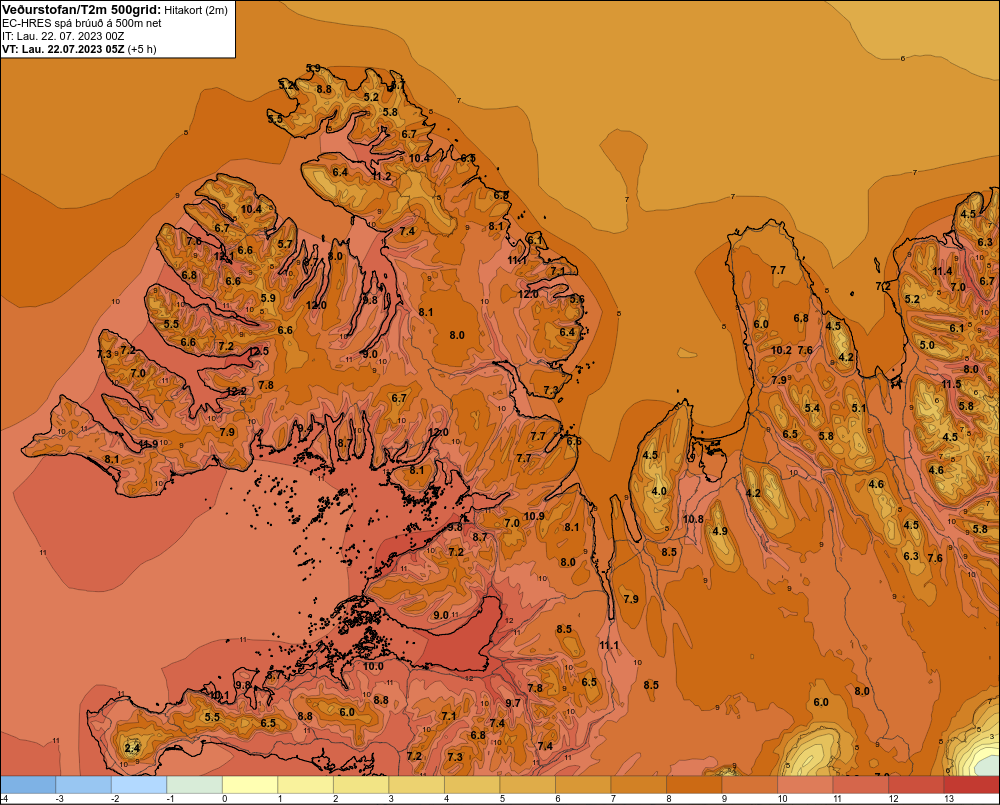Click the 12.5 temperature value
Viewport: 1000px width, 805px height.
[258, 351]
